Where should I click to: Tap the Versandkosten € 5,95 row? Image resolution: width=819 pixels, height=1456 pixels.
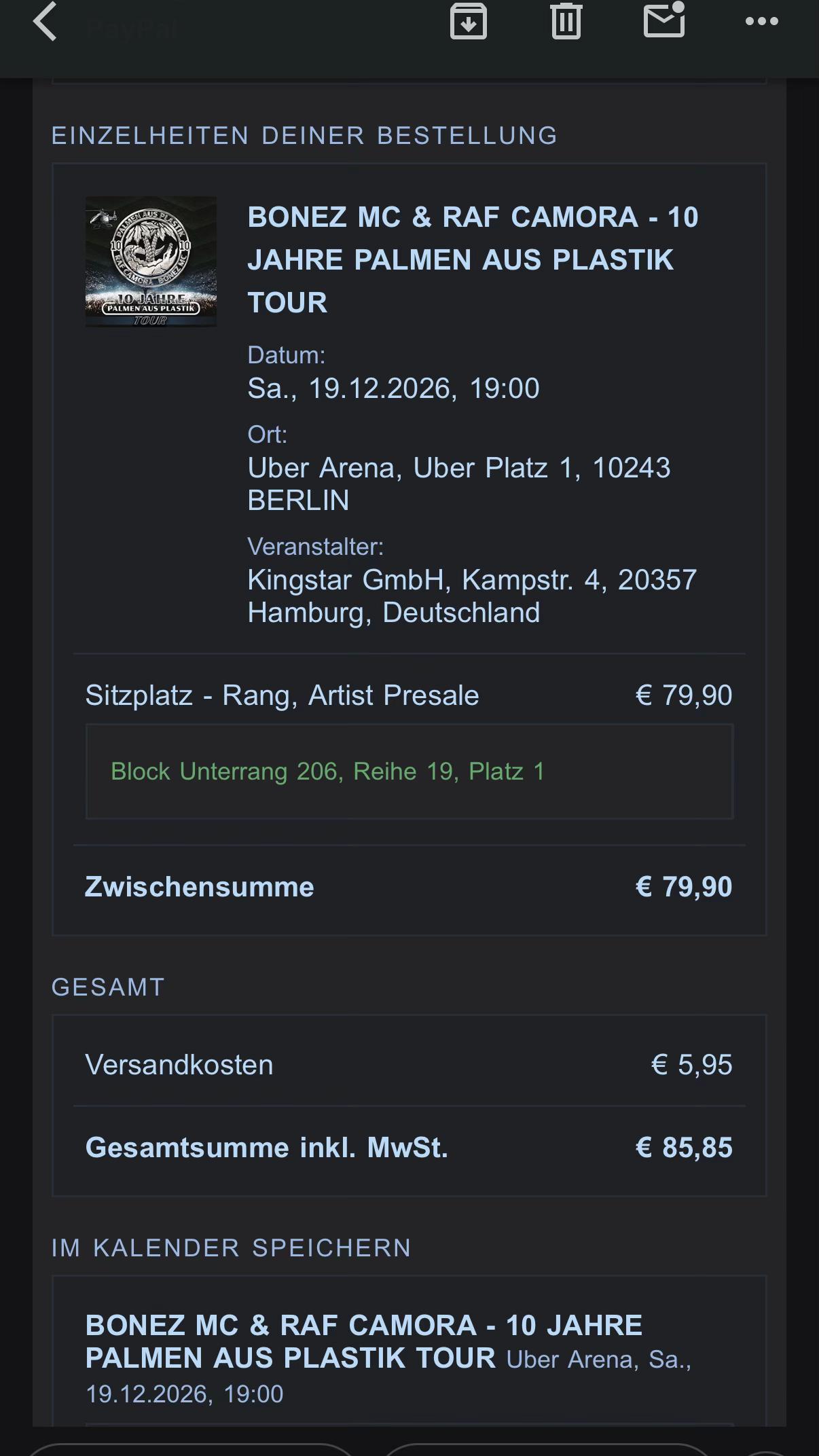click(x=409, y=1065)
